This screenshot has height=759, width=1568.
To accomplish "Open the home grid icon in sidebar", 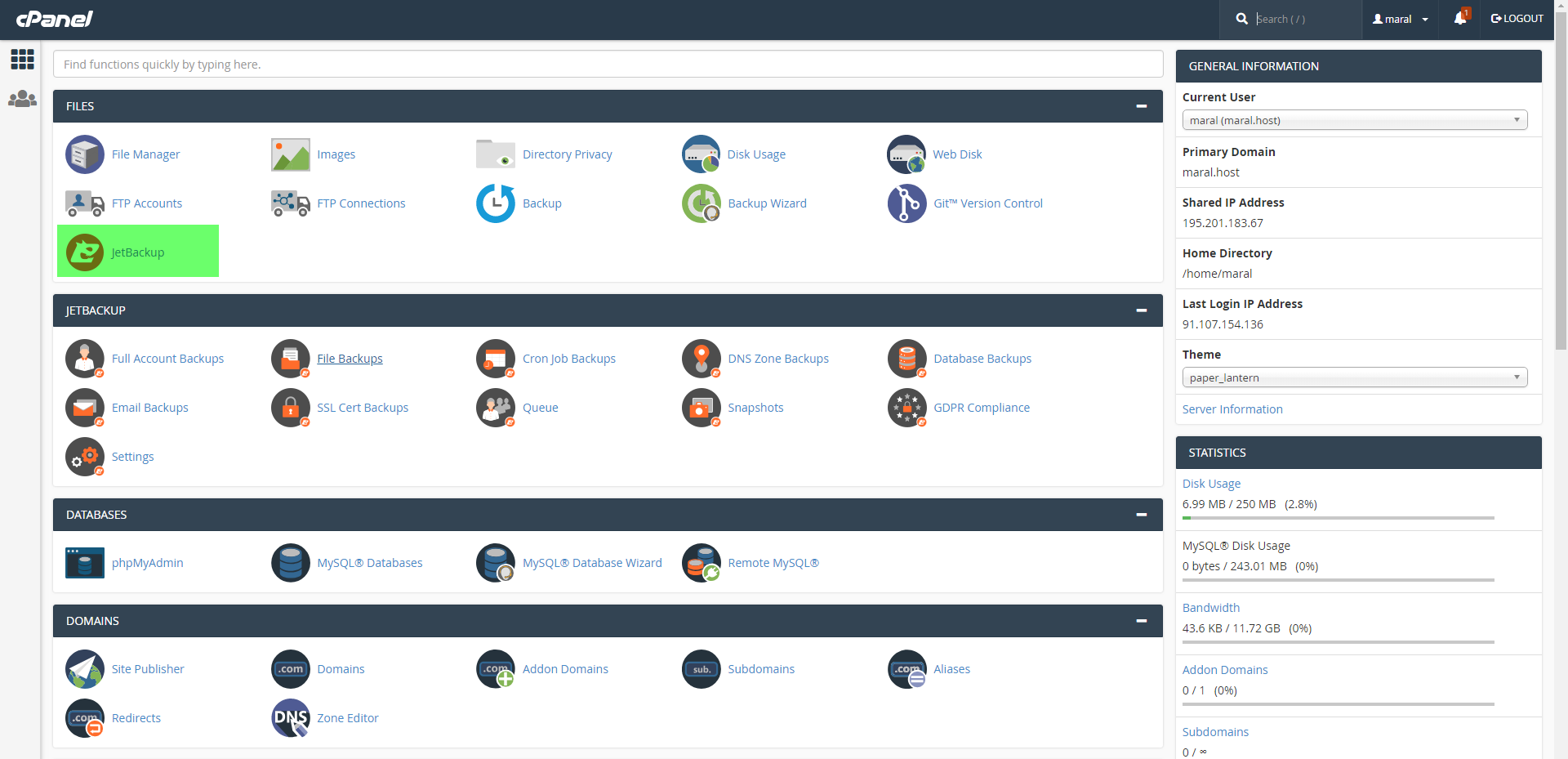I will (22, 59).
